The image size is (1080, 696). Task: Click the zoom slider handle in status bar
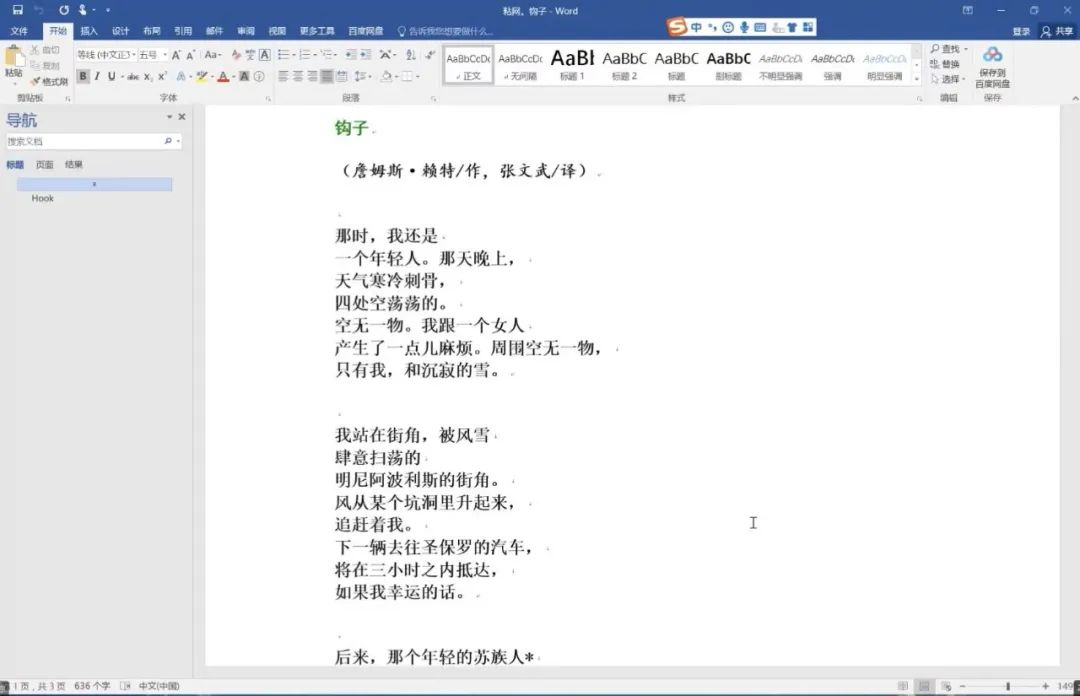point(1008,686)
